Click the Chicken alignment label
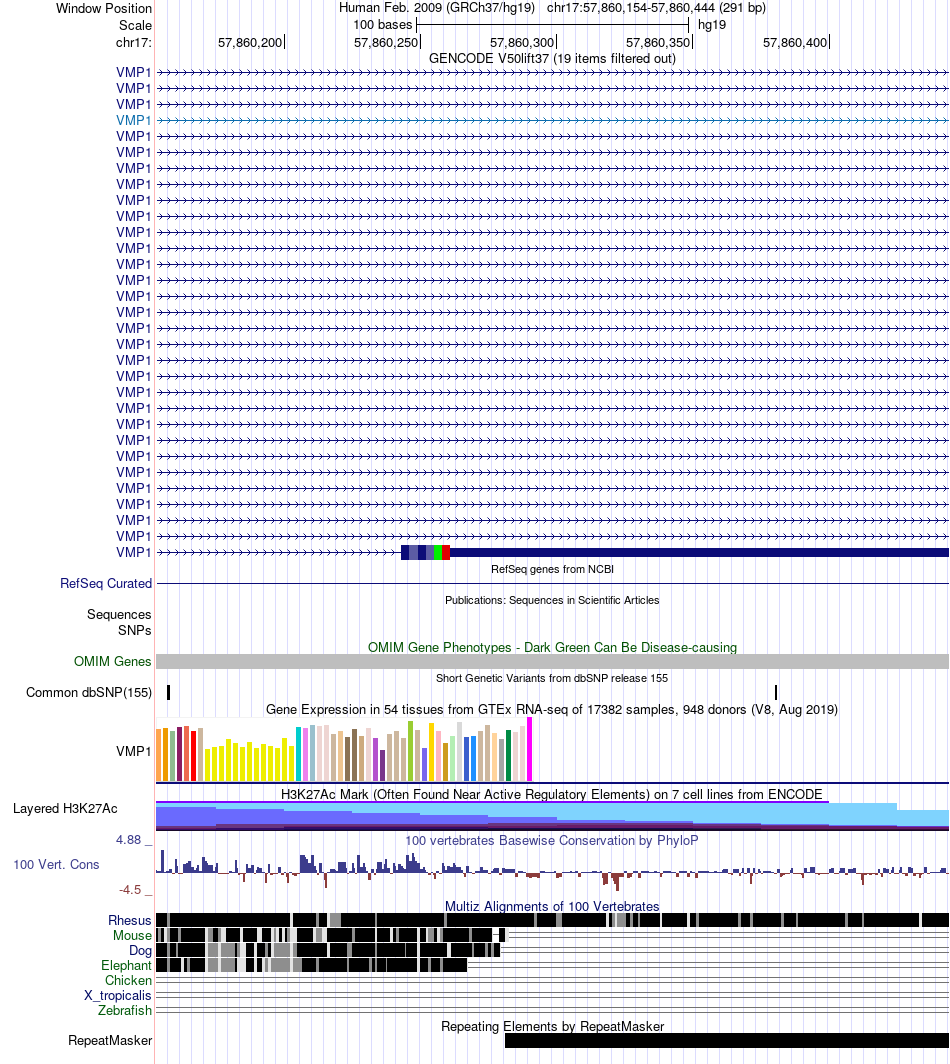 point(128,981)
